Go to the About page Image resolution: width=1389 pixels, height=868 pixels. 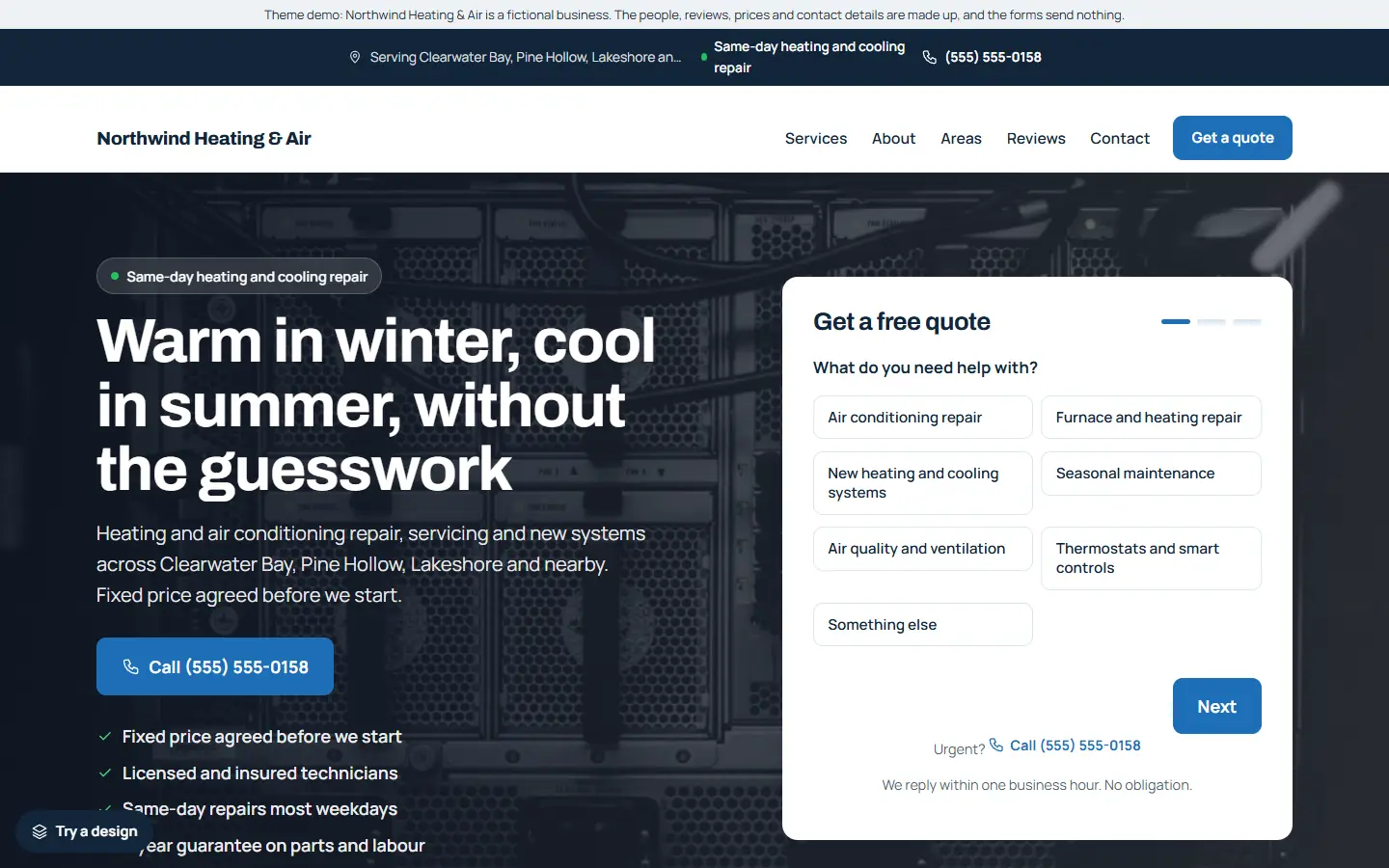pyautogui.click(x=893, y=138)
